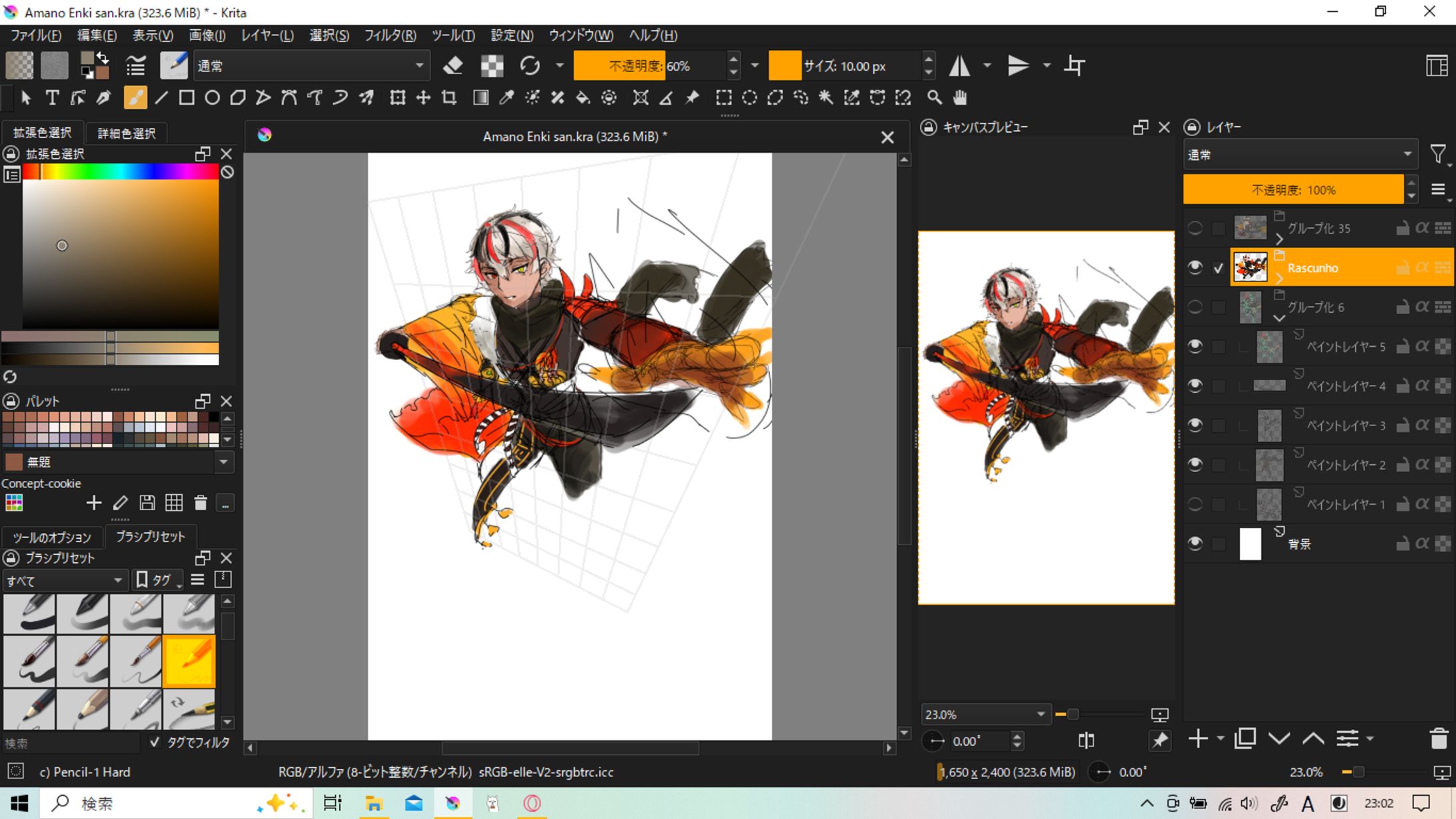Viewport: 1456px width, 819px height.
Task: Click the horizontal mirror tool icon
Action: pyautogui.click(x=960, y=65)
